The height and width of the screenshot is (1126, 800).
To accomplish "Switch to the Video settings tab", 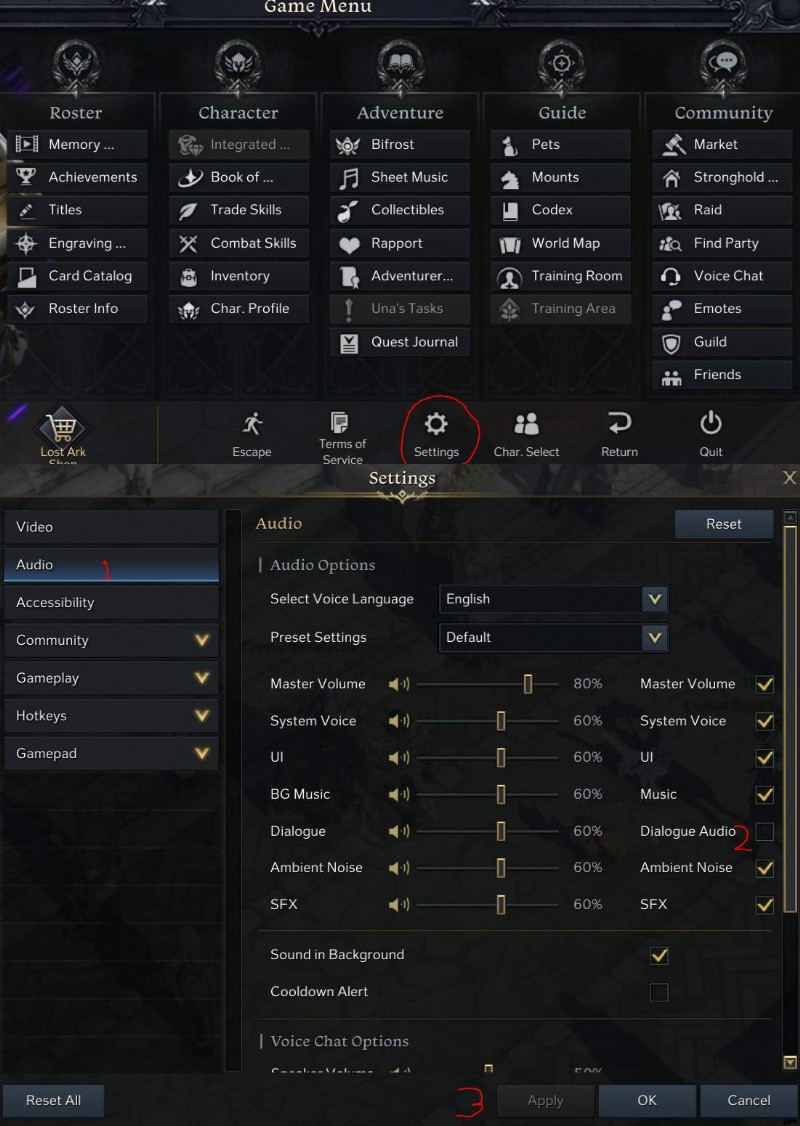I will 111,527.
